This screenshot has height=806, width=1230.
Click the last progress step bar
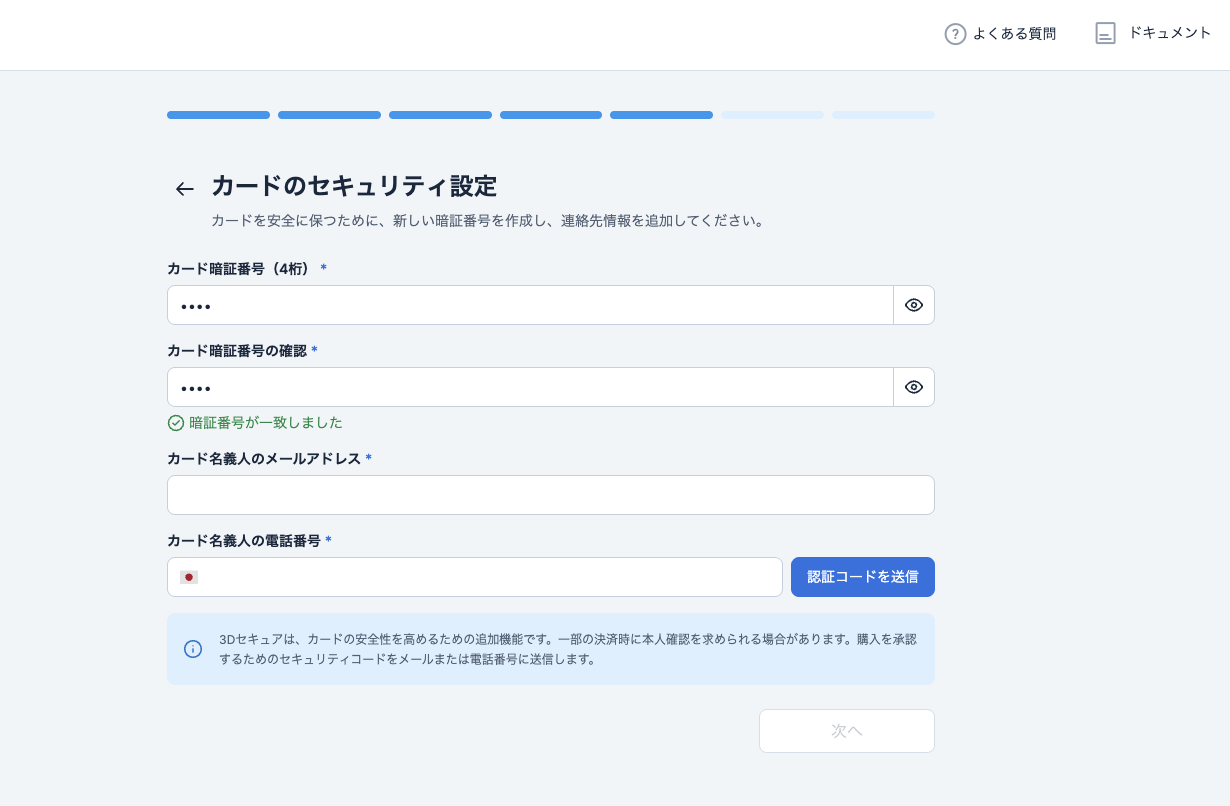pyautogui.click(x=883, y=115)
